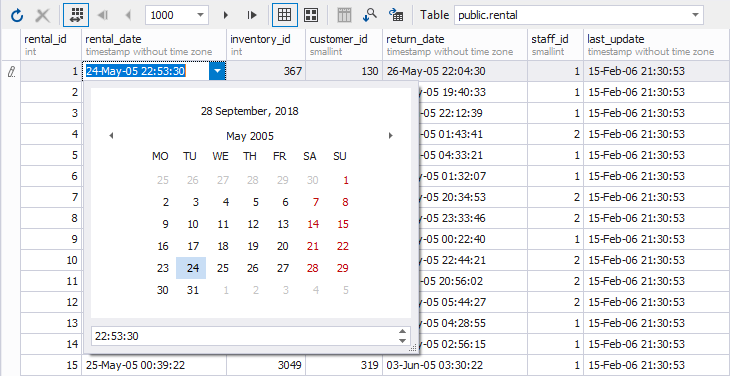730x376 pixels.
Task: Increase time with up spinner arrow
Action: point(403,331)
